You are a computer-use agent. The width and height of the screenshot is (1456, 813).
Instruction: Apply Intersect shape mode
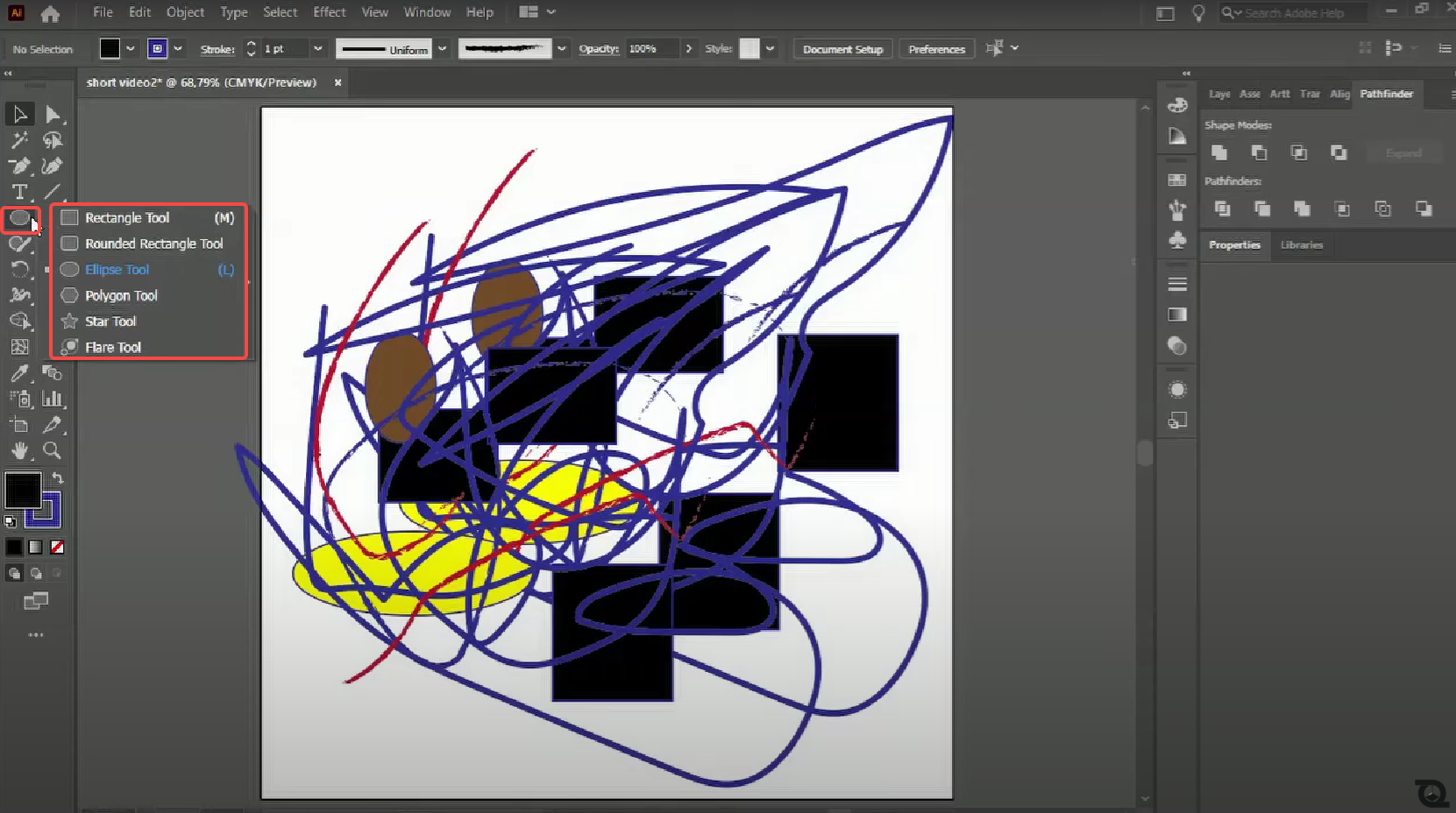pos(1299,152)
